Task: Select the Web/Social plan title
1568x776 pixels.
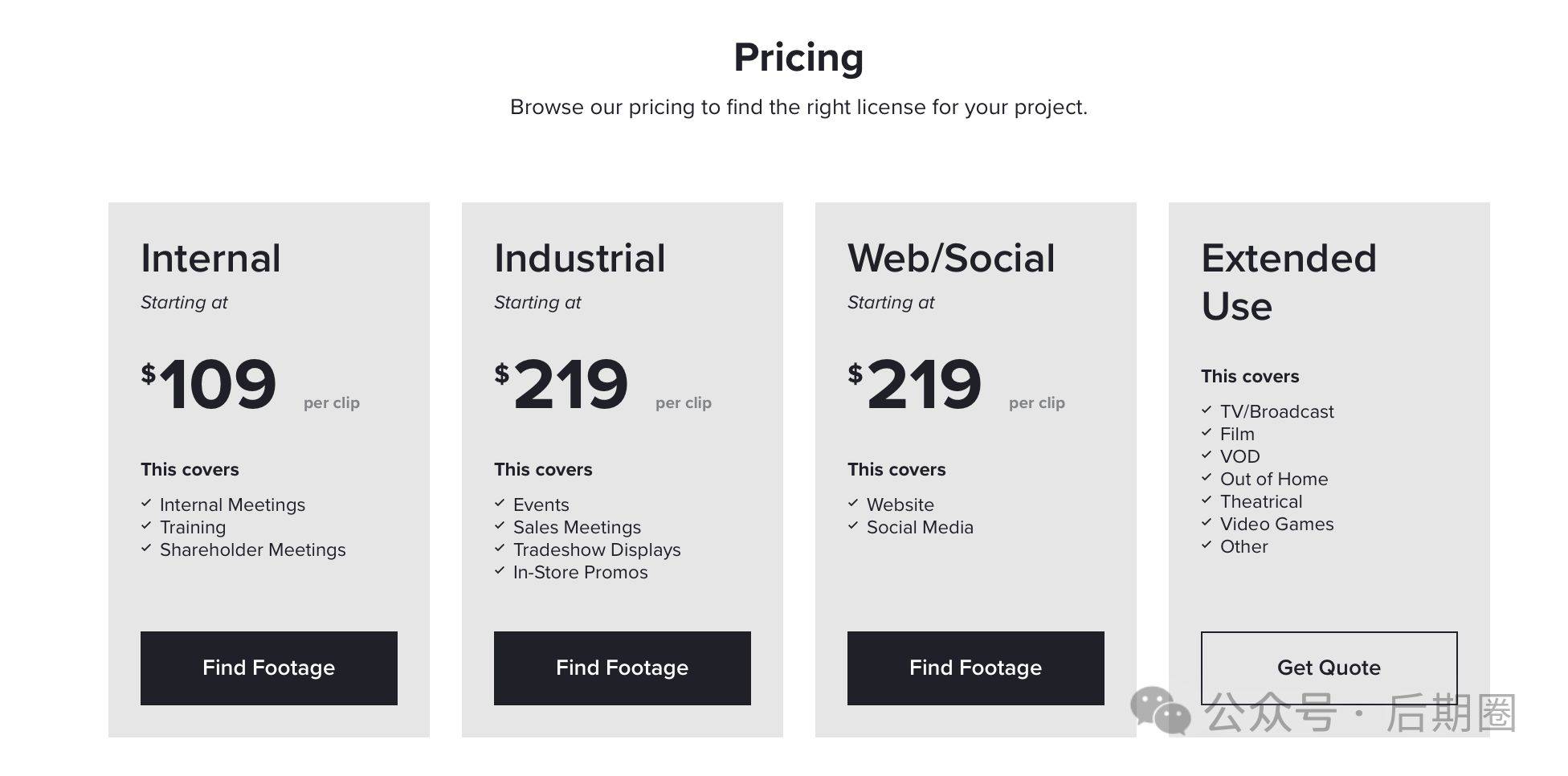Action: click(951, 258)
